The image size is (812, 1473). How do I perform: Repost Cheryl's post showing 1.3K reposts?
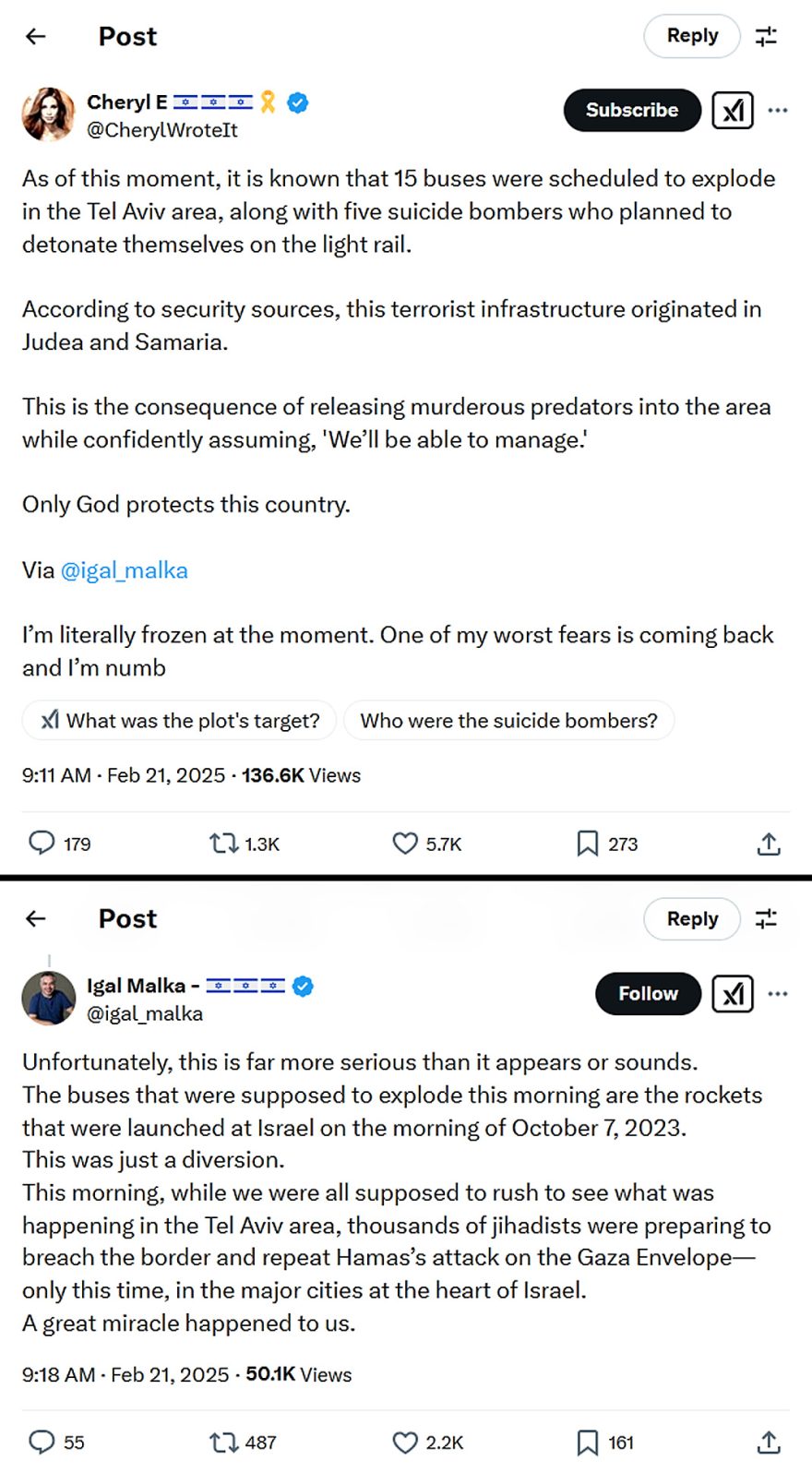[223, 843]
